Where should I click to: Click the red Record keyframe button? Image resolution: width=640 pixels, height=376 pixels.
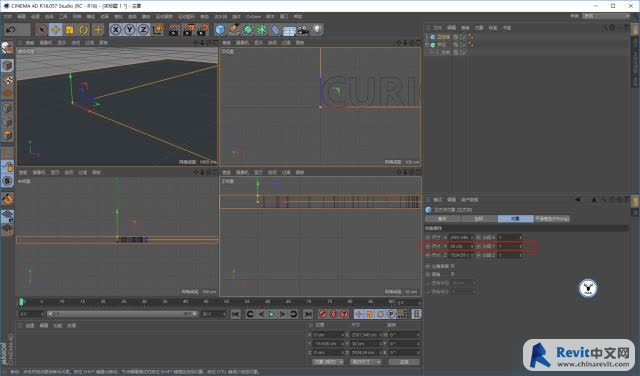323,314
